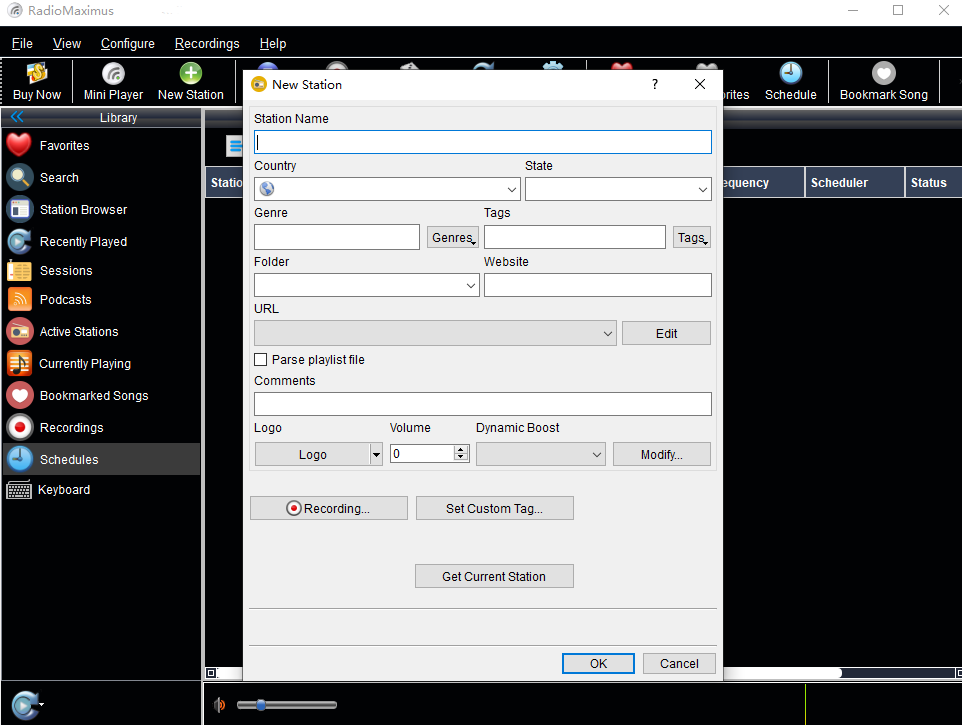This screenshot has width=962, height=725.
Task: Select Podcasts in the Library sidebar
Action: (x=65, y=300)
